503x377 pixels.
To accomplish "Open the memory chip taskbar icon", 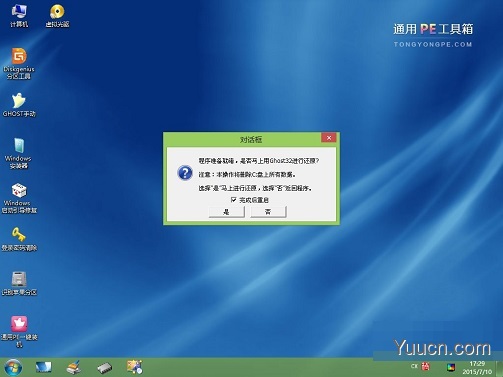I will click(104, 368).
